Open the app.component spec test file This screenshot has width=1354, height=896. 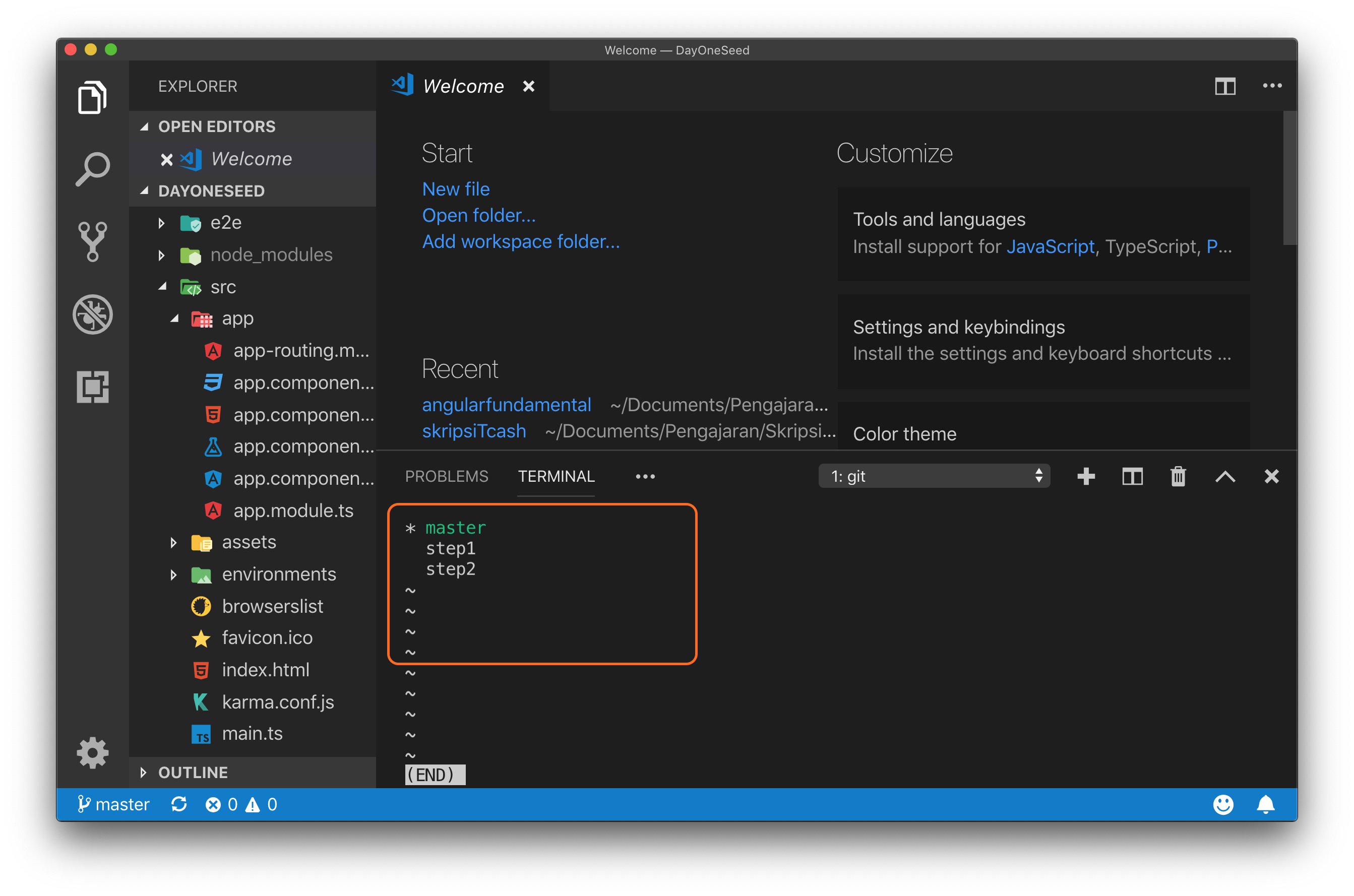(303, 446)
